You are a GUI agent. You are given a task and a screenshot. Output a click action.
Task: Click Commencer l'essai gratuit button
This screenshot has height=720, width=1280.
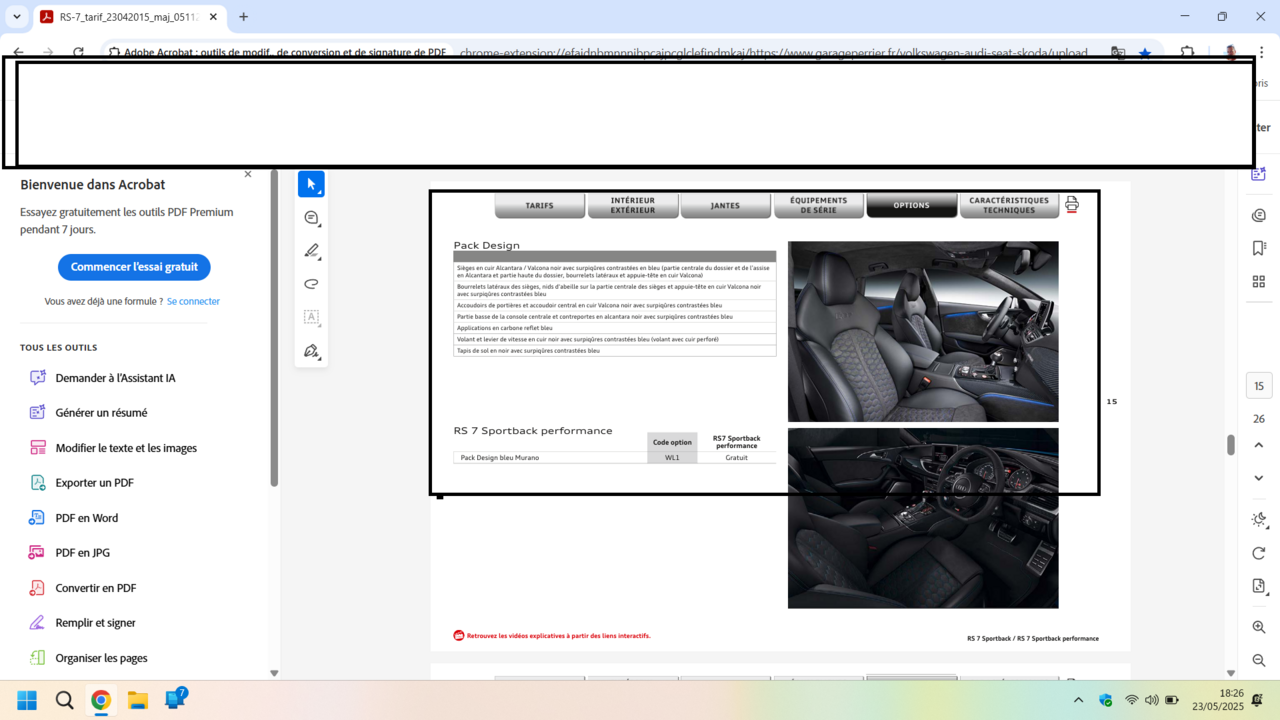pyautogui.click(x=134, y=267)
